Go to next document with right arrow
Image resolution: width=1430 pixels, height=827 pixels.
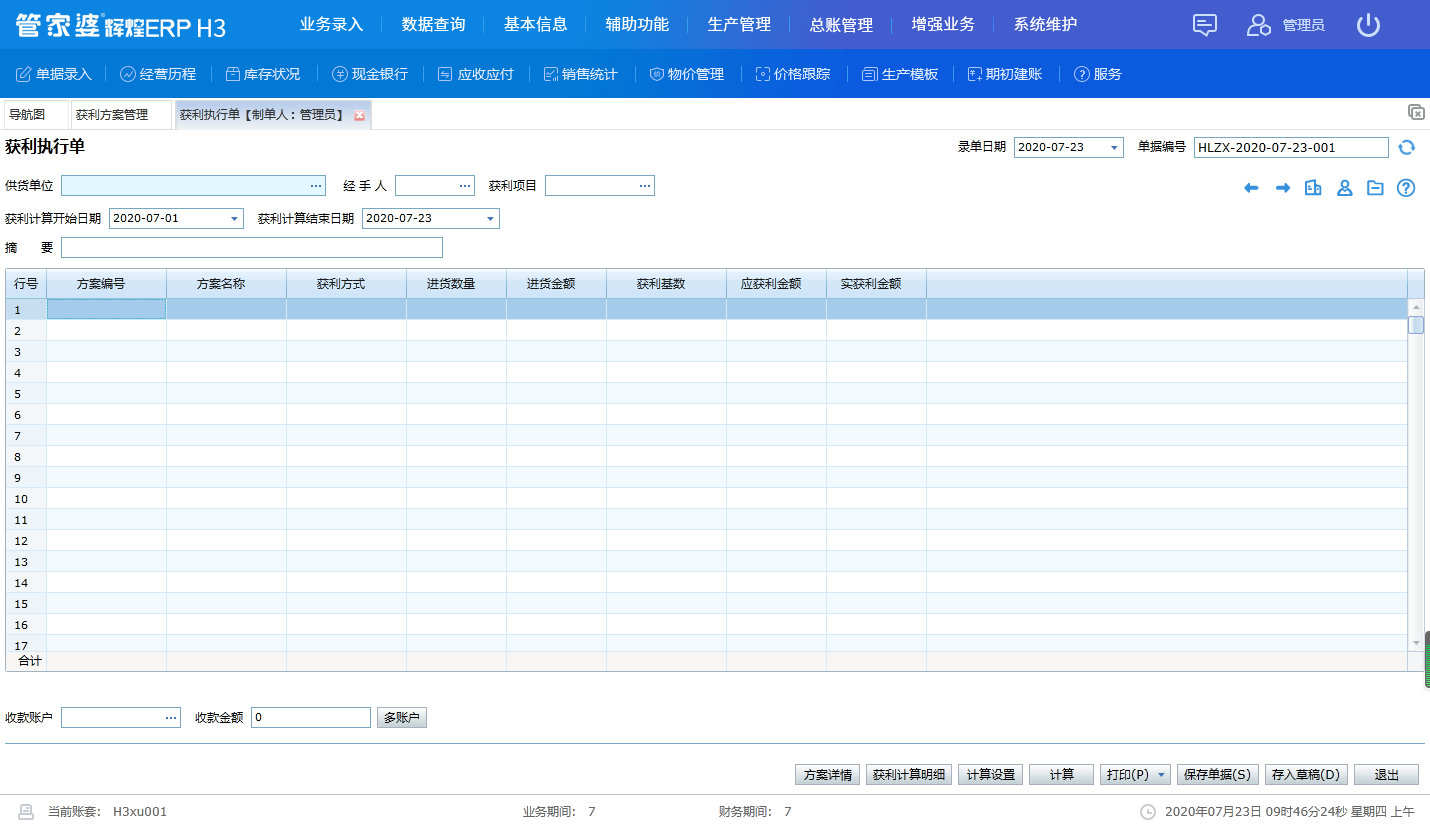coord(1283,188)
